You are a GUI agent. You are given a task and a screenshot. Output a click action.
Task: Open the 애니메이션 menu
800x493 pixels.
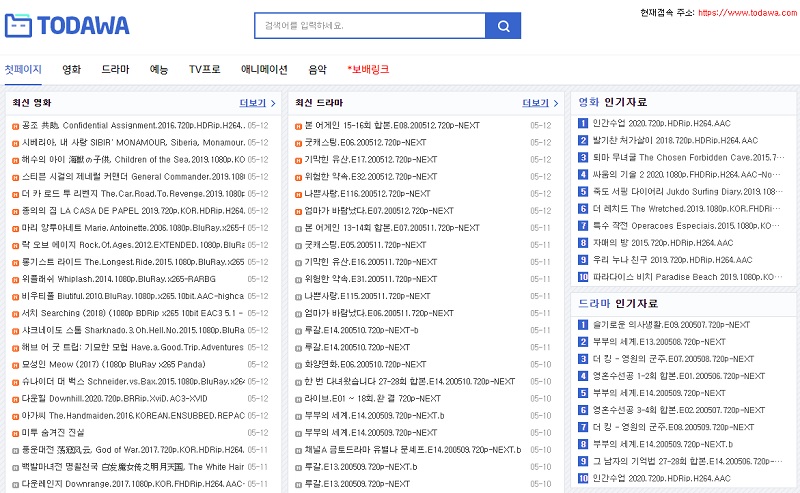pyautogui.click(x=264, y=69)
